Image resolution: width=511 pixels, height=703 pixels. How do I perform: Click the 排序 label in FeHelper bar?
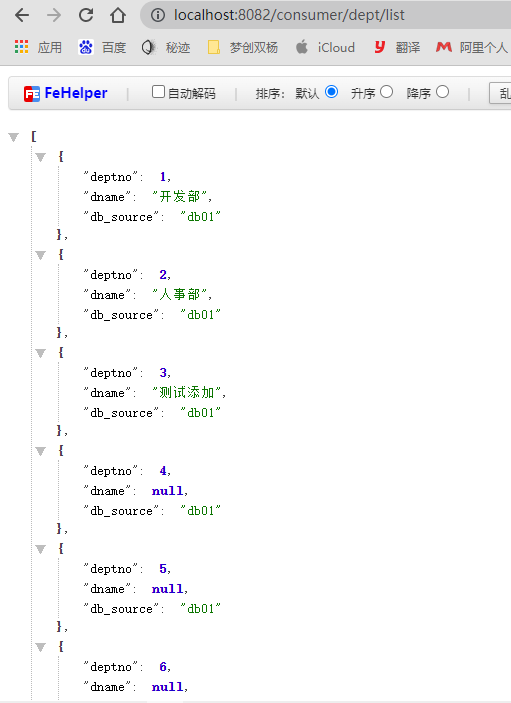(x=269, y=93)
